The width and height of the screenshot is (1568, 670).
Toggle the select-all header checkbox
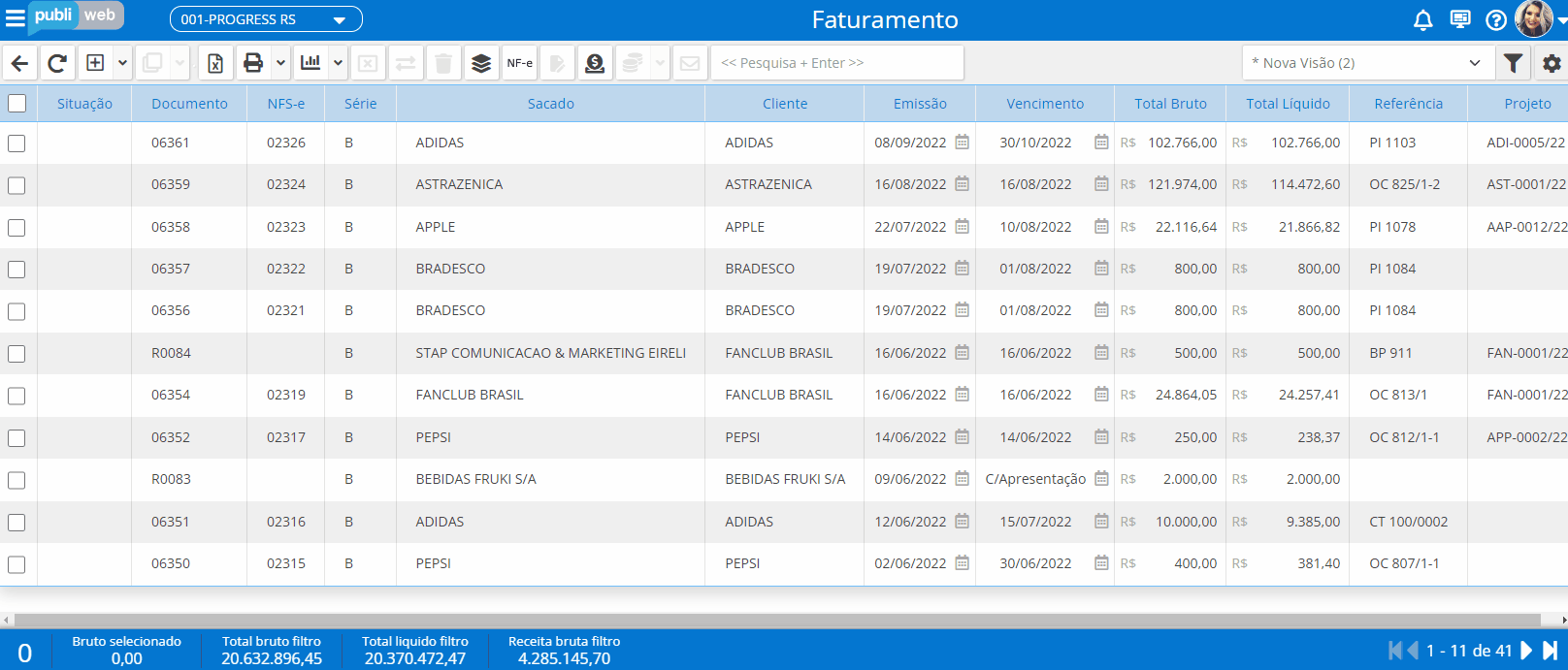point(16,103)
